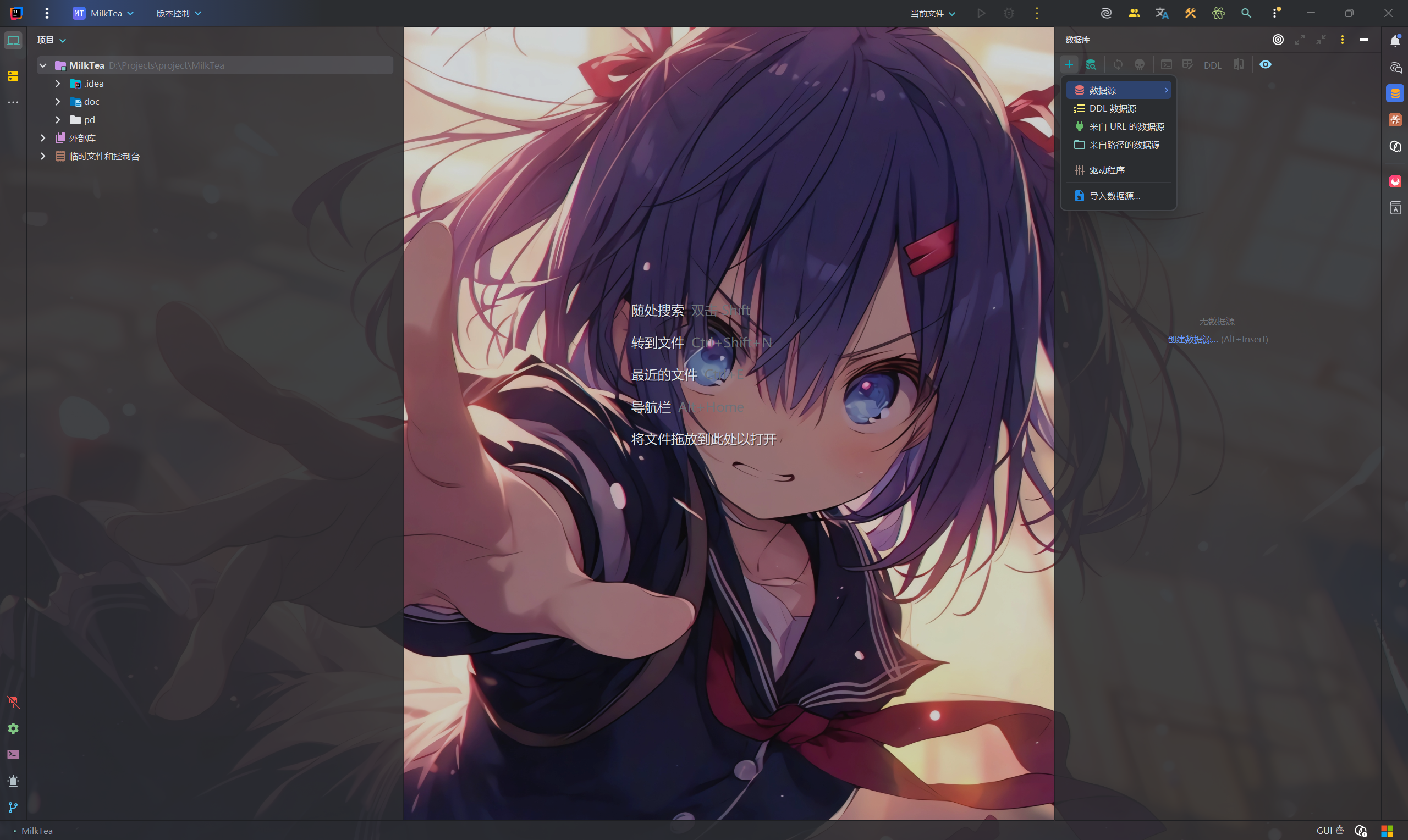Select the .idea folder row
This screenshot has width=1408, height=840.
pos(215,83)
